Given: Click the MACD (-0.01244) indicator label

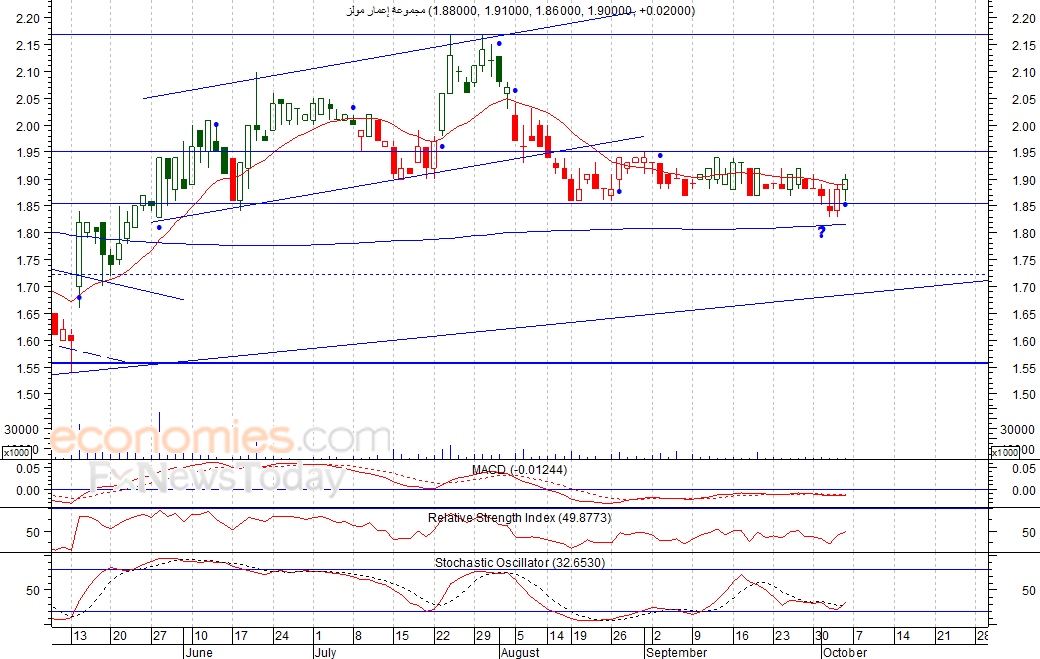Looking at the screenshot, I should (519, 470).
